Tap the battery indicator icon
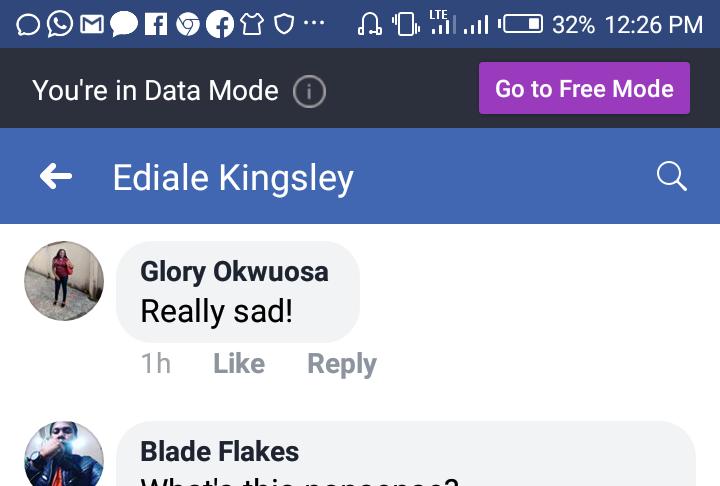Viewport: 720px width, 486px height. click(x=520, y=23)
